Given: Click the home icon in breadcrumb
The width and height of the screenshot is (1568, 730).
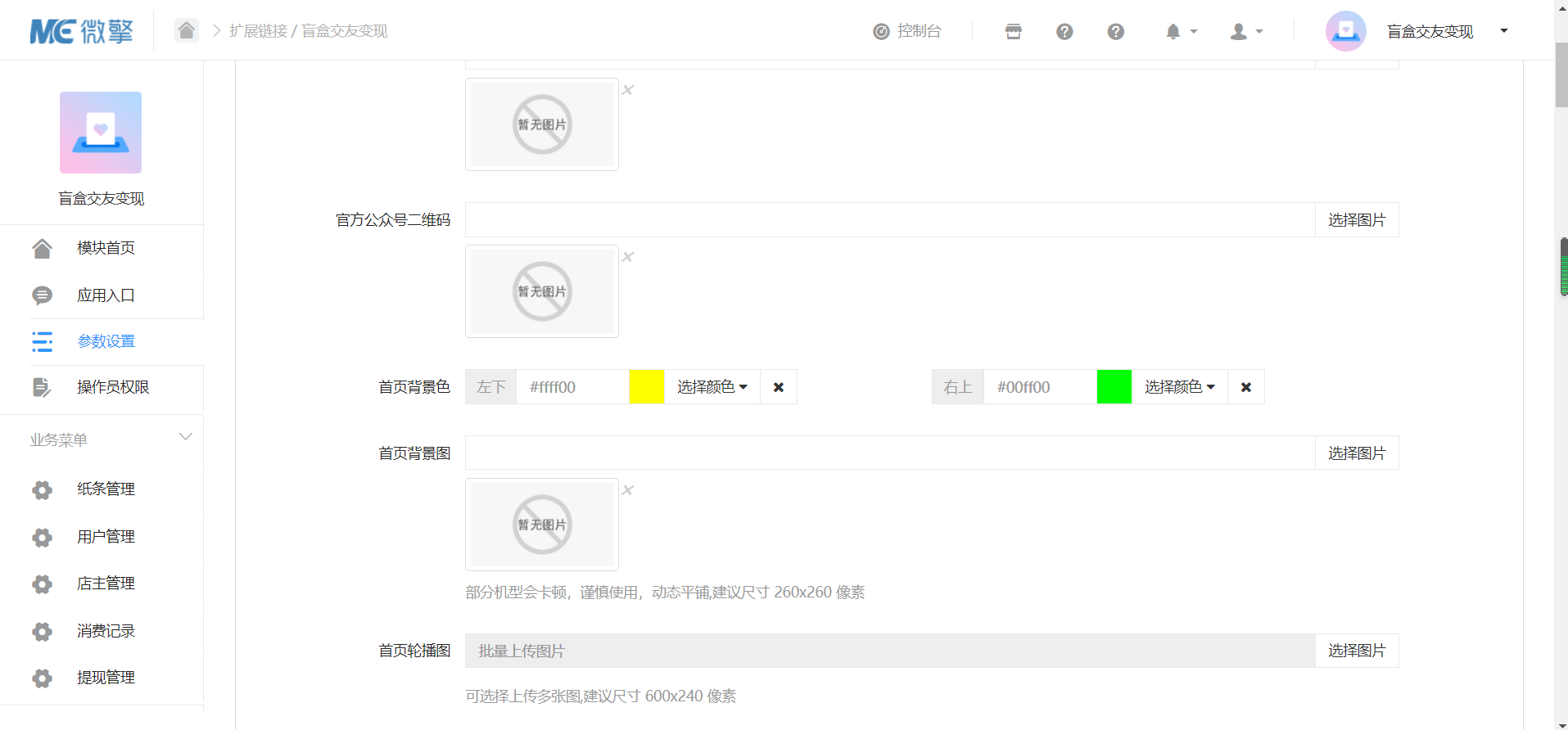Looking at the screenshot, I should coord(187,30).
